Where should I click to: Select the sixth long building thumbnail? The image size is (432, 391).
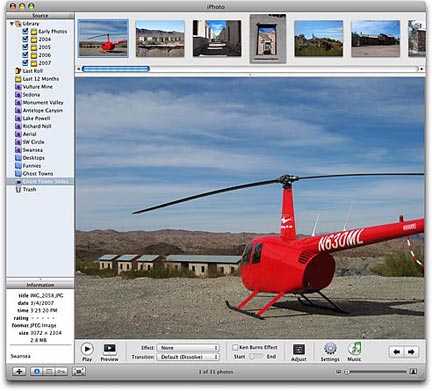pos(376,38)
